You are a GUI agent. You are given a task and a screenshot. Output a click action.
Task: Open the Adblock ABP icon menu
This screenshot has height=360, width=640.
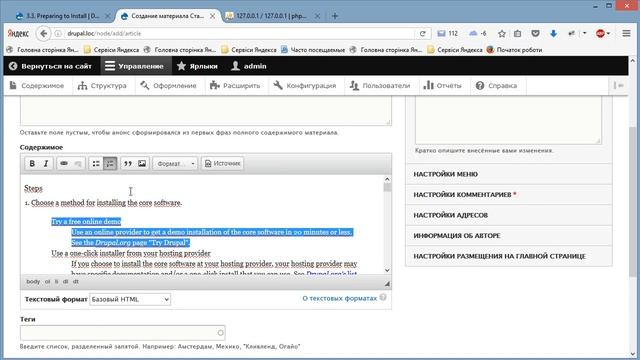pos(602,33)
